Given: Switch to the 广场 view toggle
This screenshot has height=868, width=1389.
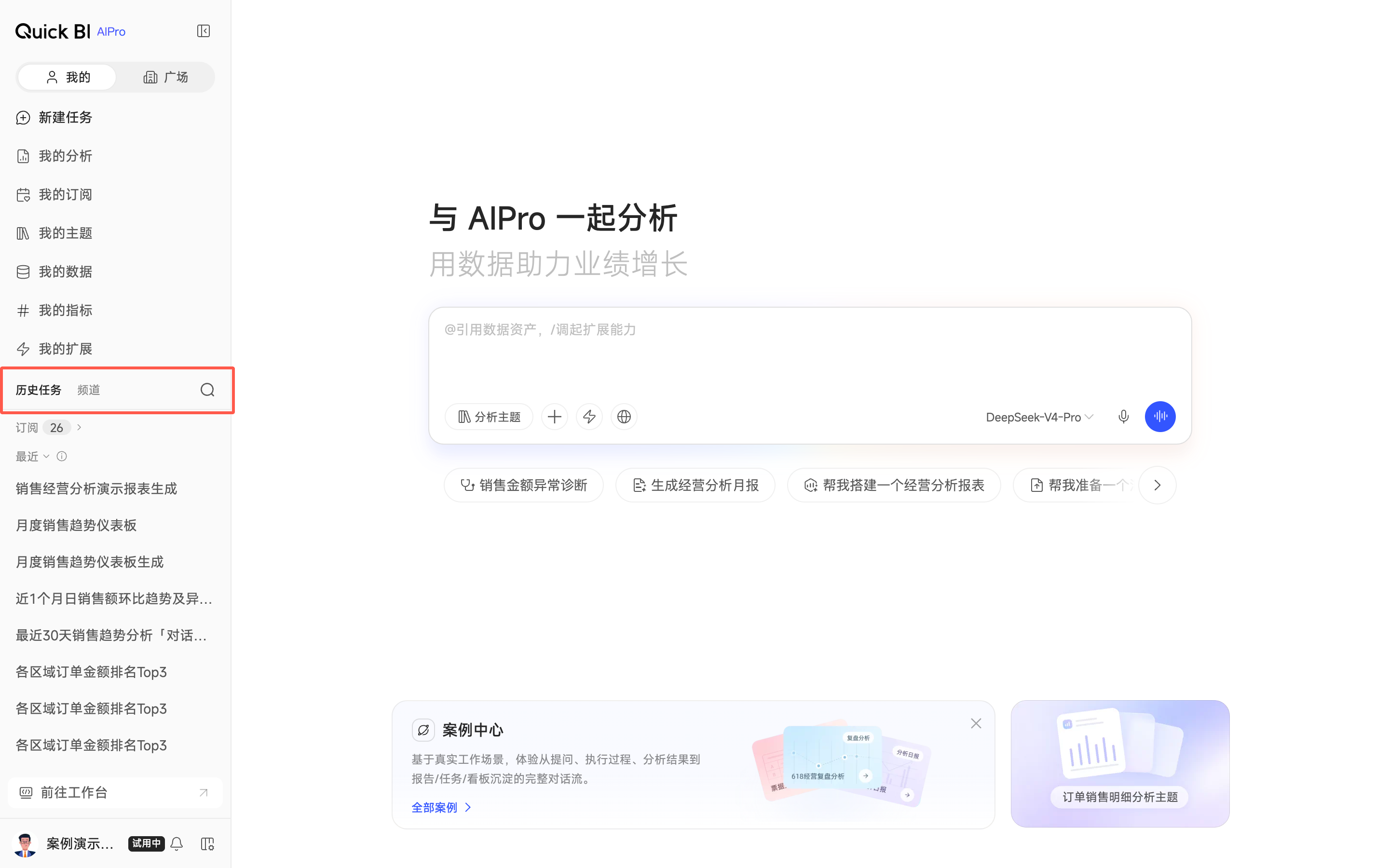Looking at the screenshot, I should (165, 77).
